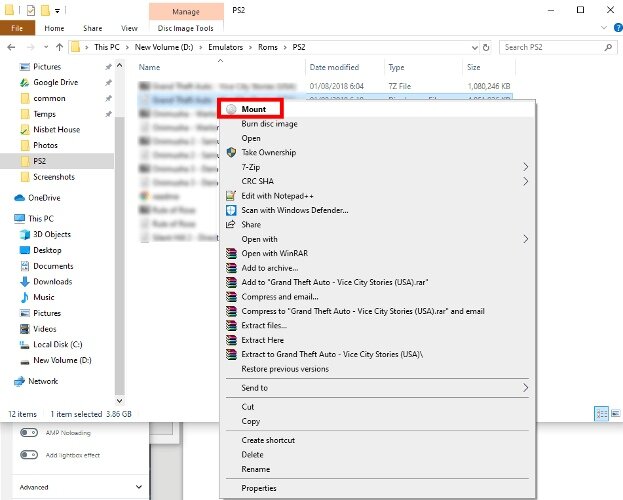Click the scroll down arrow in navigation pane
This screenshot has height=500, width=623.
[120, 401]
